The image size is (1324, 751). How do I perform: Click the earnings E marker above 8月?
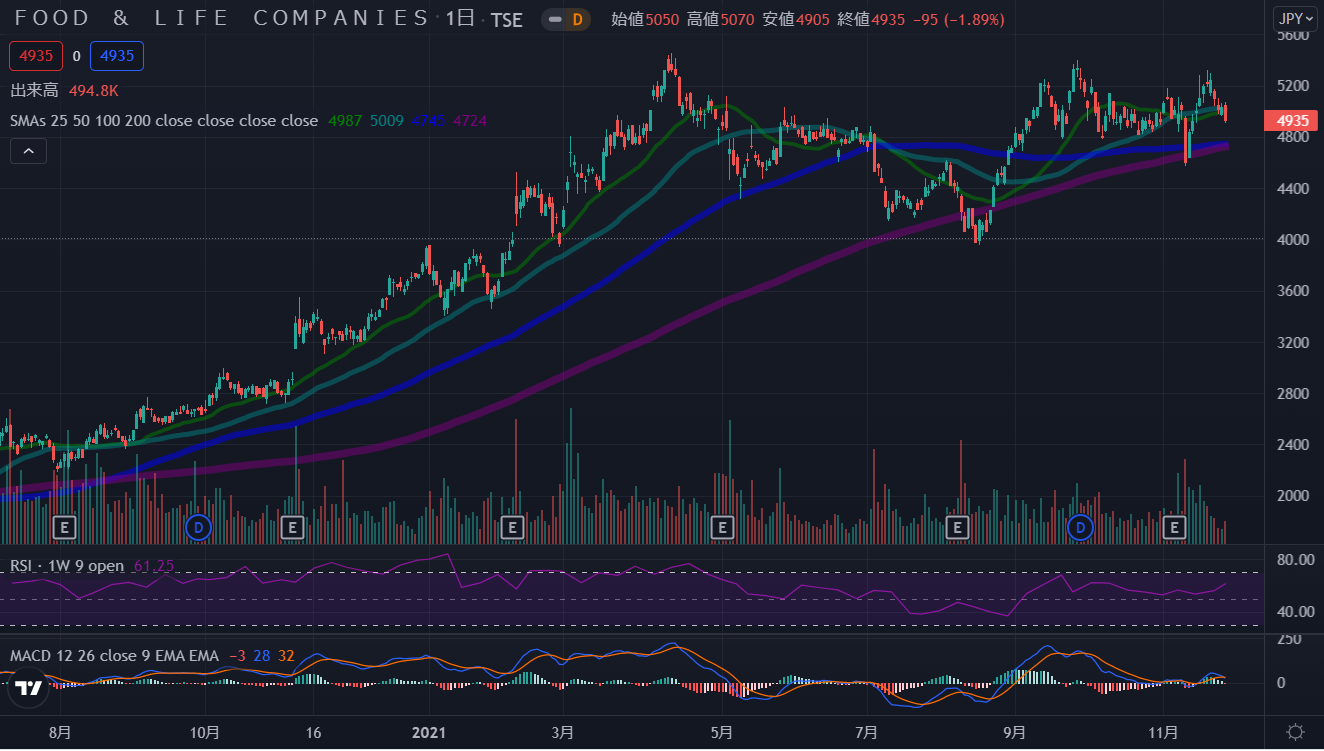(x=64, y=526)
